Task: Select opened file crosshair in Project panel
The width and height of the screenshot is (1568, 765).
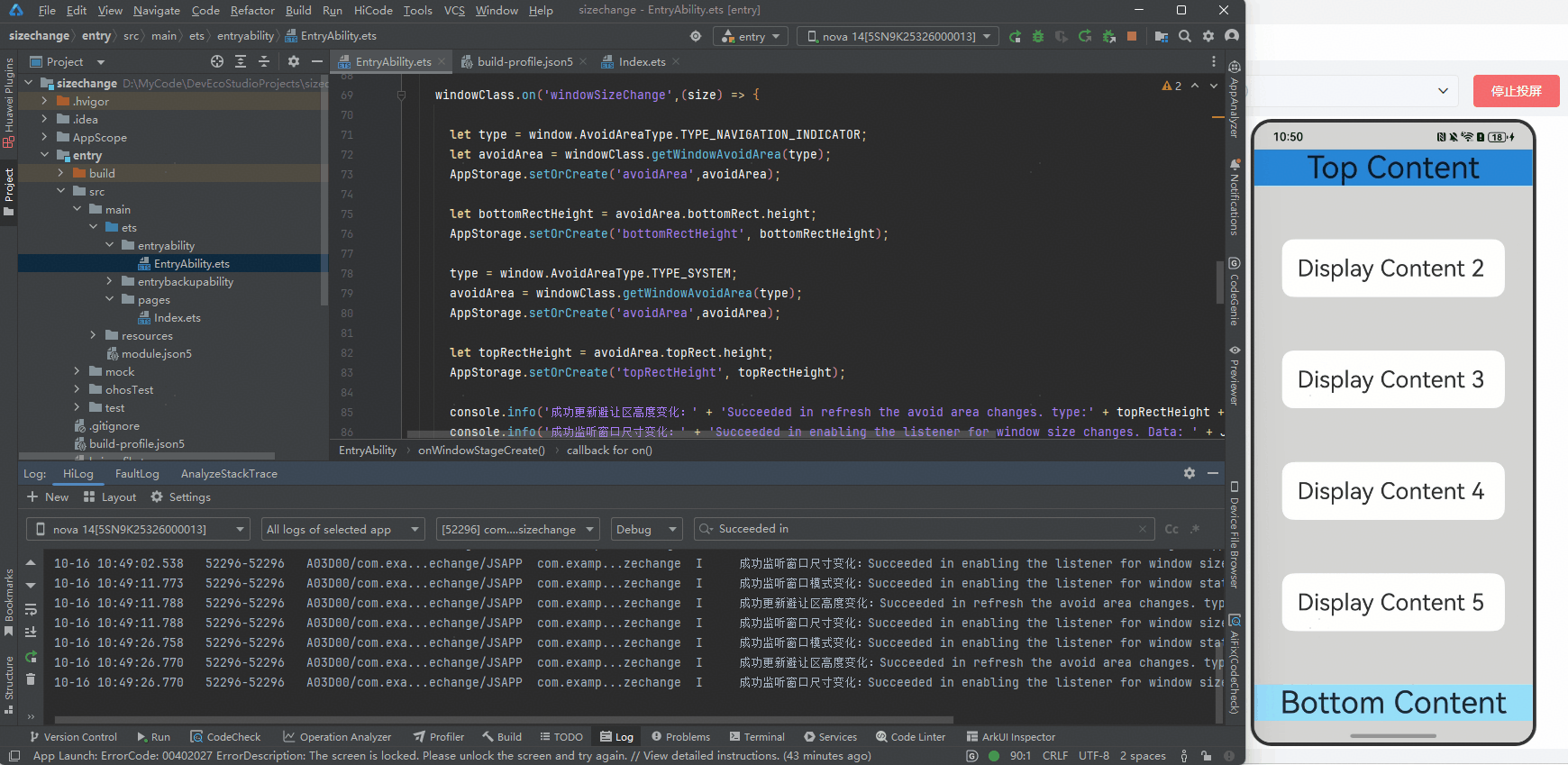Action: 217,61
